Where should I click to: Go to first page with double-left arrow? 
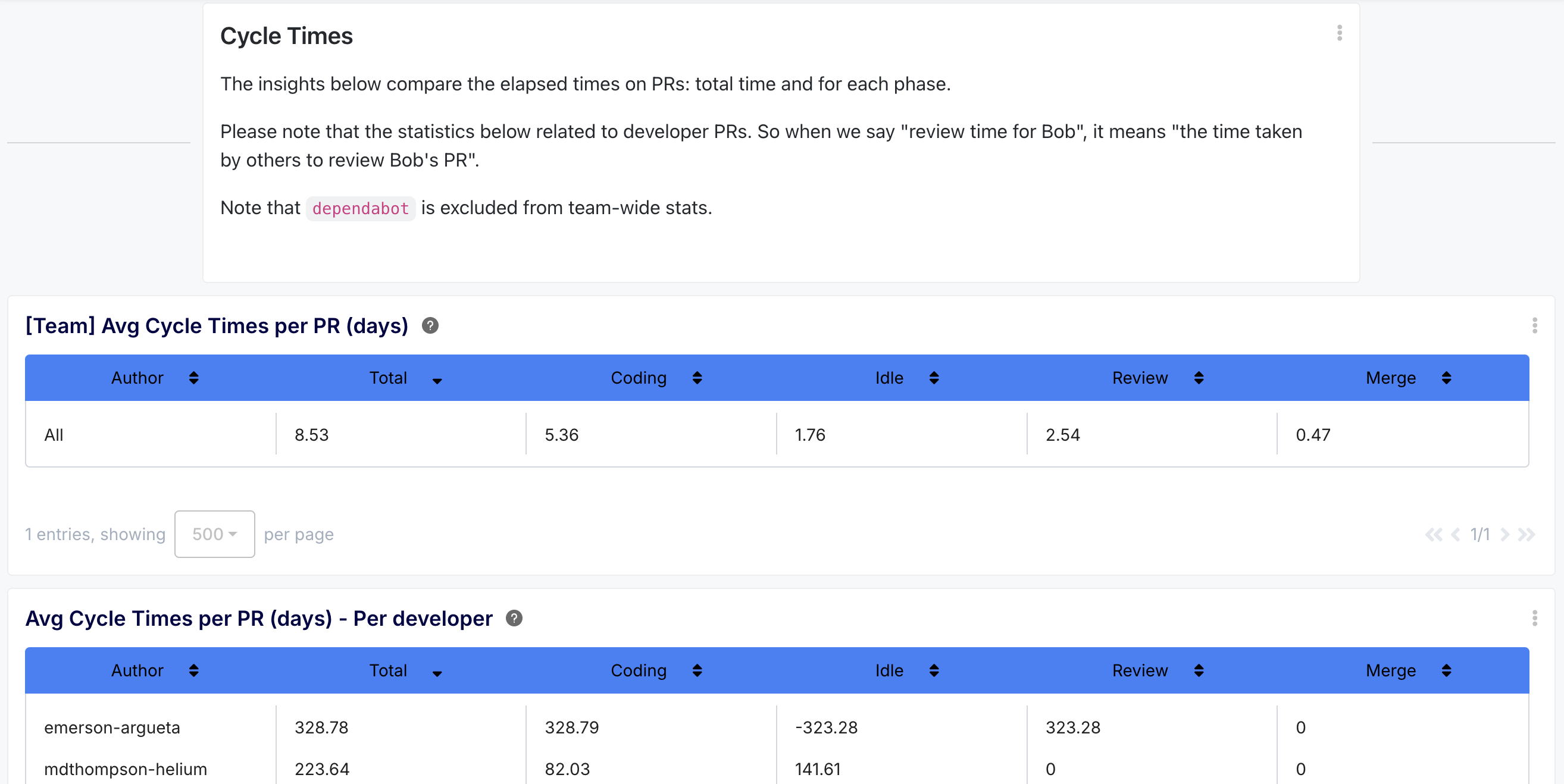pyautogui.click(x=1433, y=535)
